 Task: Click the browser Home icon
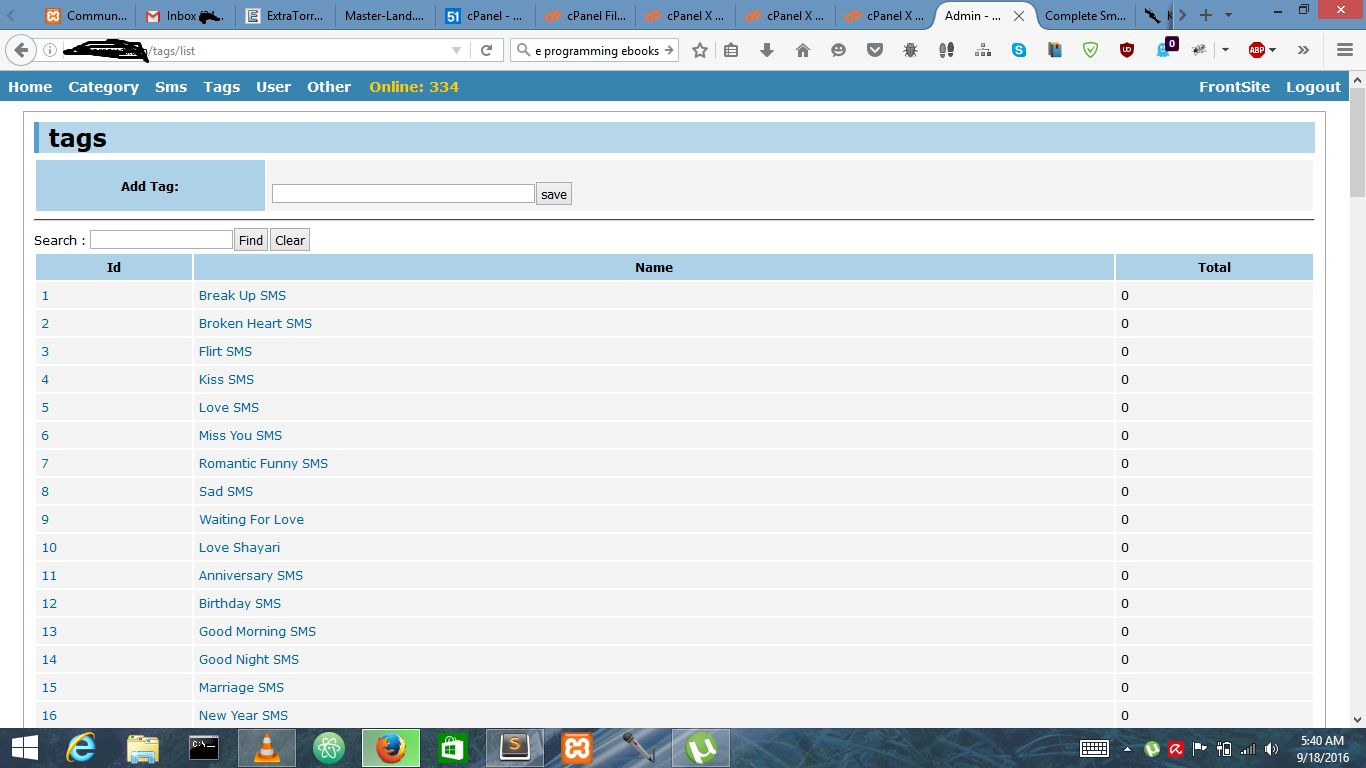(803, 50)
